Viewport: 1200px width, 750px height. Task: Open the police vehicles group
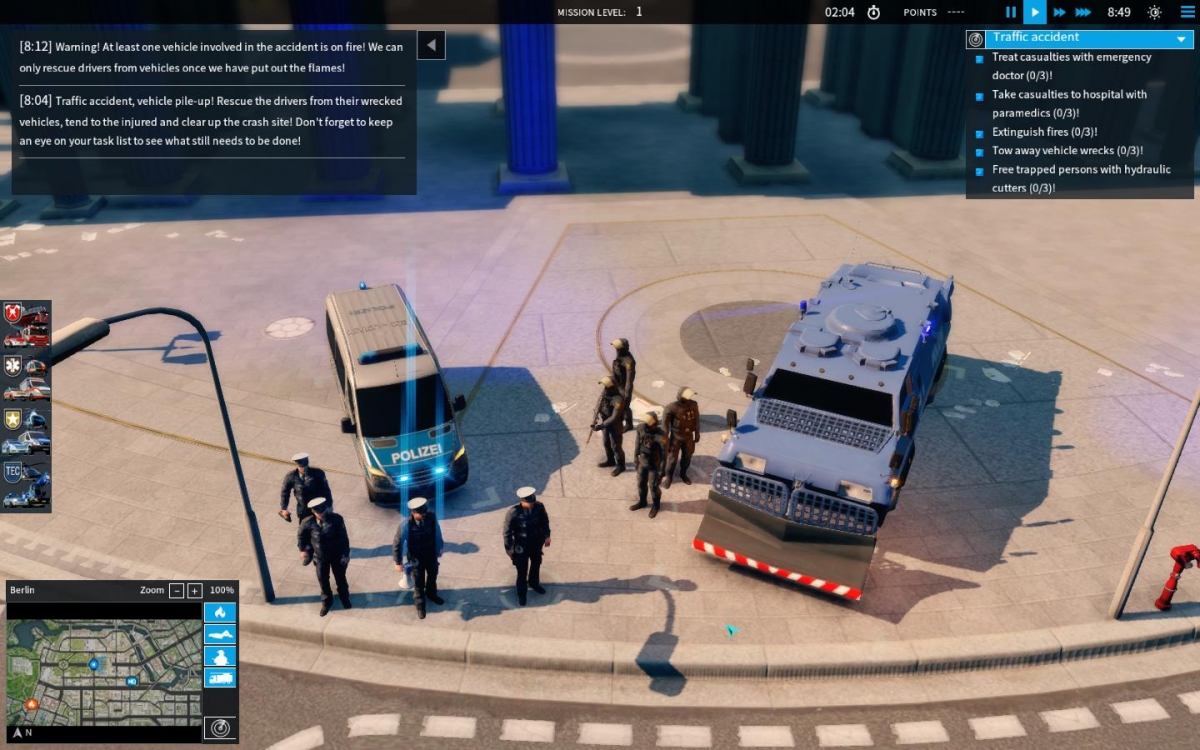26,431
